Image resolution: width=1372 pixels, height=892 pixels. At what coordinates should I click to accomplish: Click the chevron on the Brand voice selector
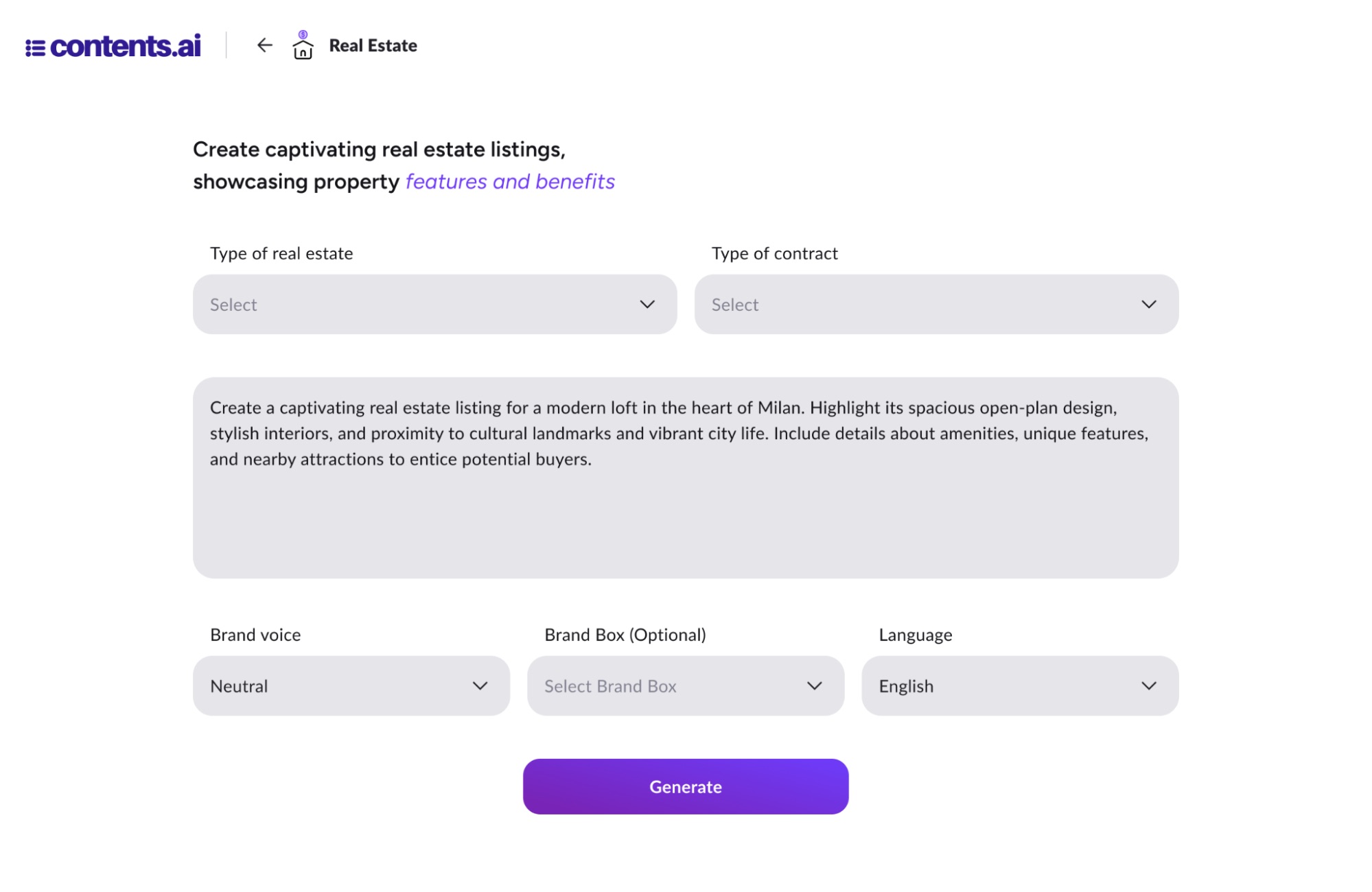(x=480, y=685)
